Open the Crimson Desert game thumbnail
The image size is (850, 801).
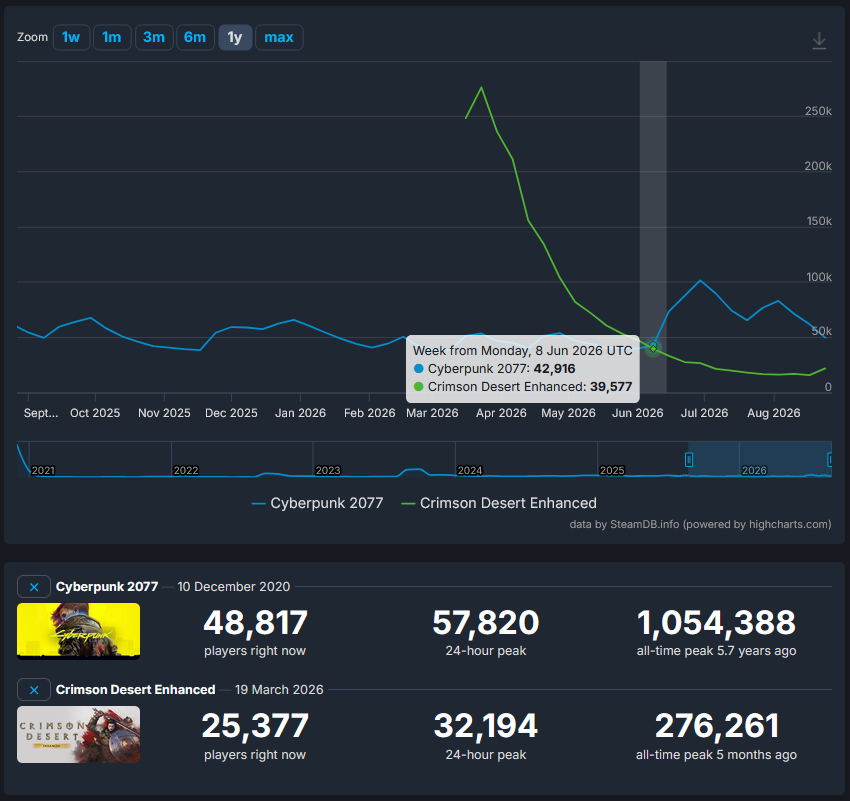tap(79, 734)
